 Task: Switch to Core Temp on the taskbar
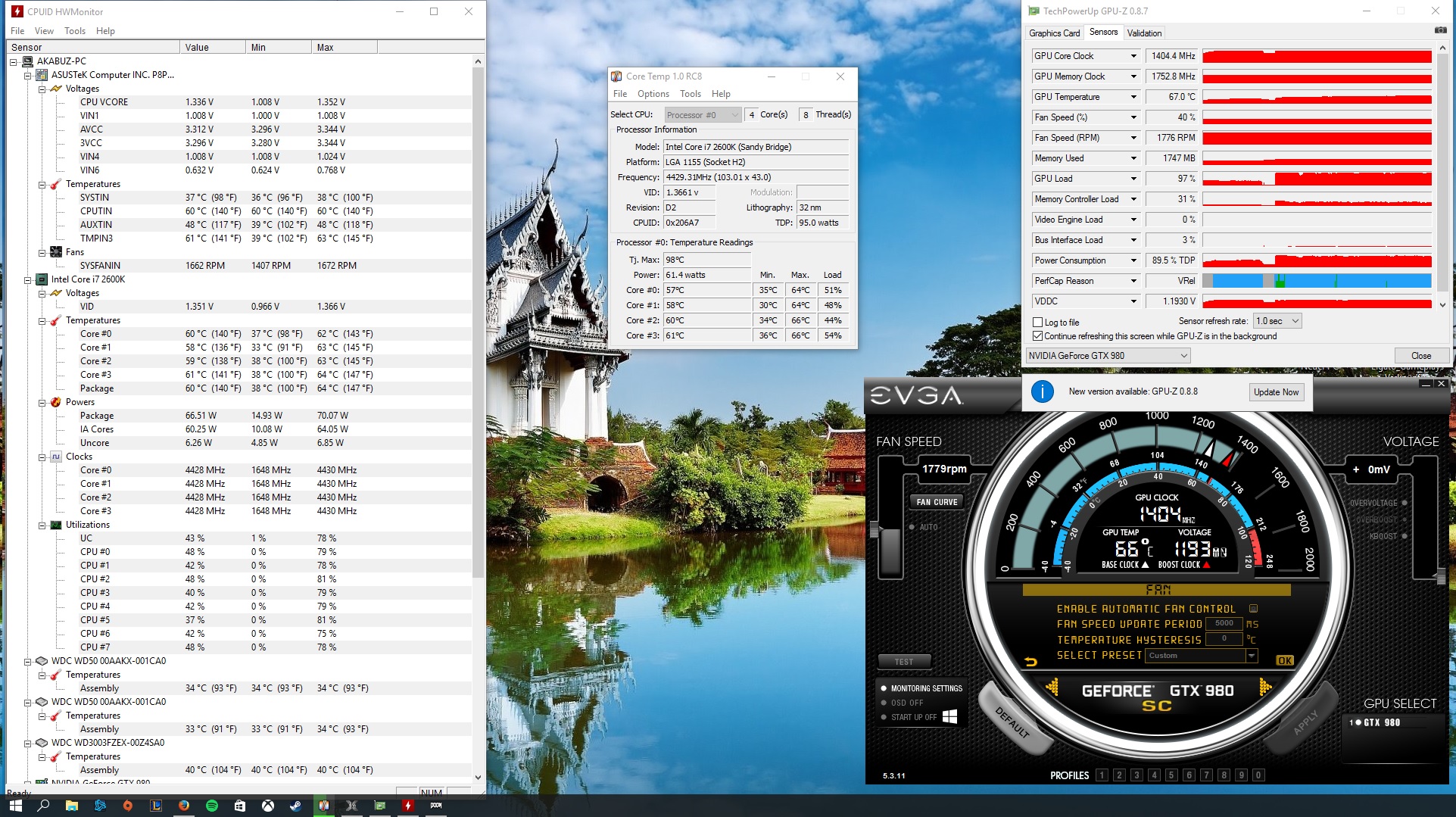(x=323, y=806)
